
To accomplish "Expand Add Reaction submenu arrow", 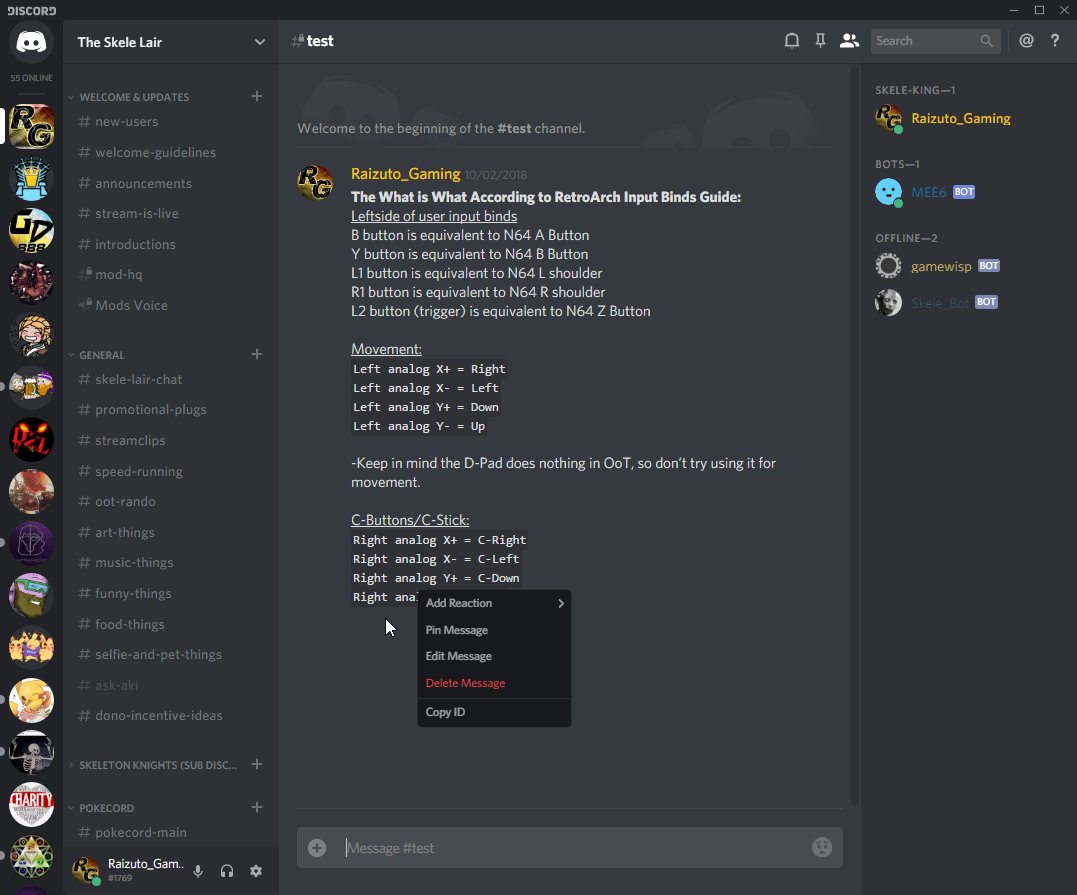I will [x=560, y=603].
